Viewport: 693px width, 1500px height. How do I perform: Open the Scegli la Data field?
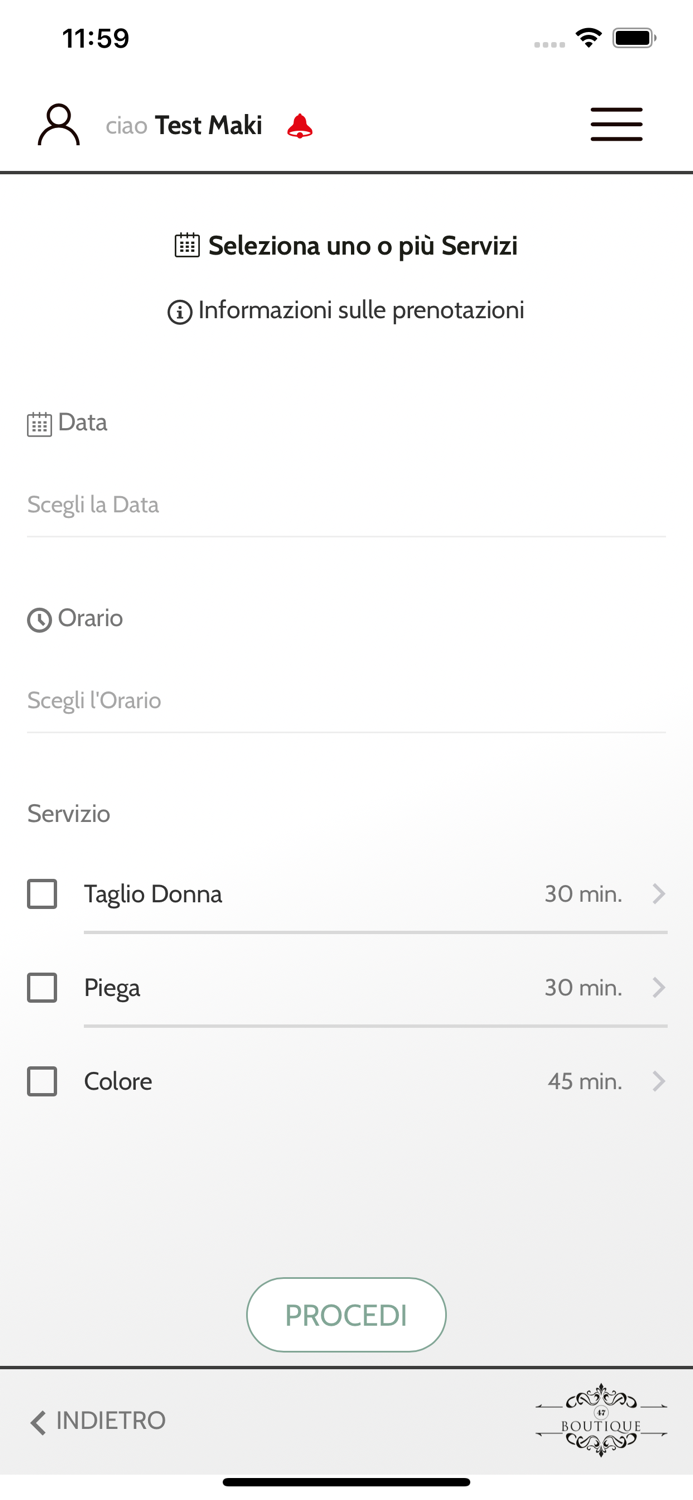tap(346, 505)
